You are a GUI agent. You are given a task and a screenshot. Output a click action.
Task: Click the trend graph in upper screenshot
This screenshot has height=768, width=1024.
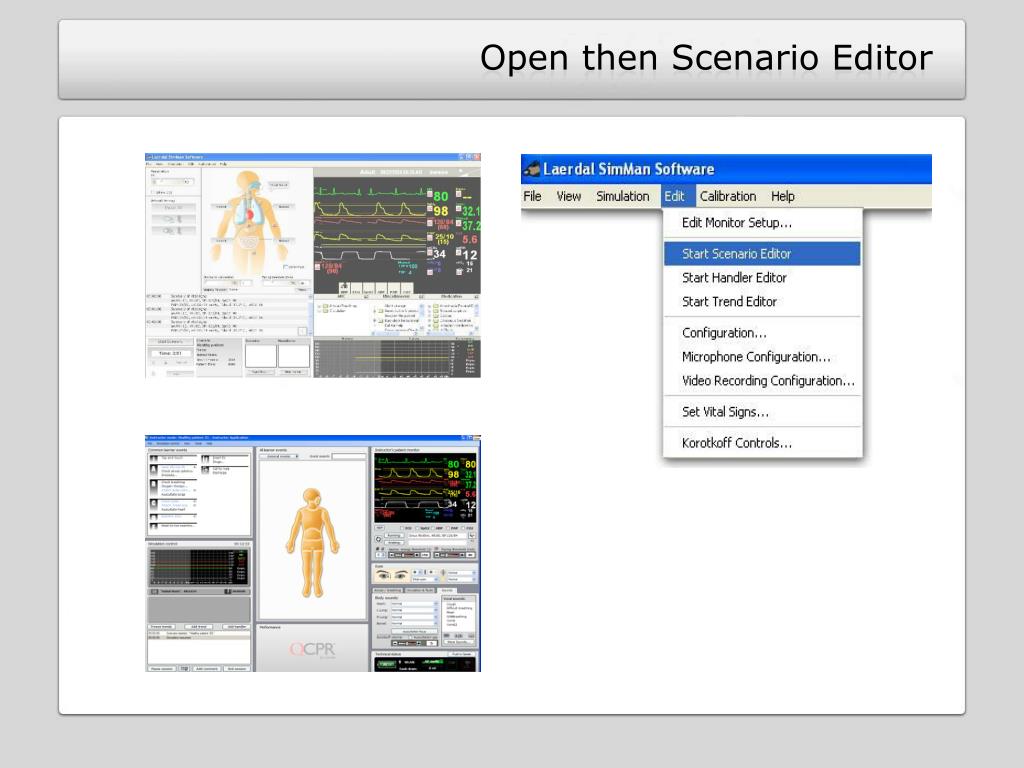[x=397, y=358]
